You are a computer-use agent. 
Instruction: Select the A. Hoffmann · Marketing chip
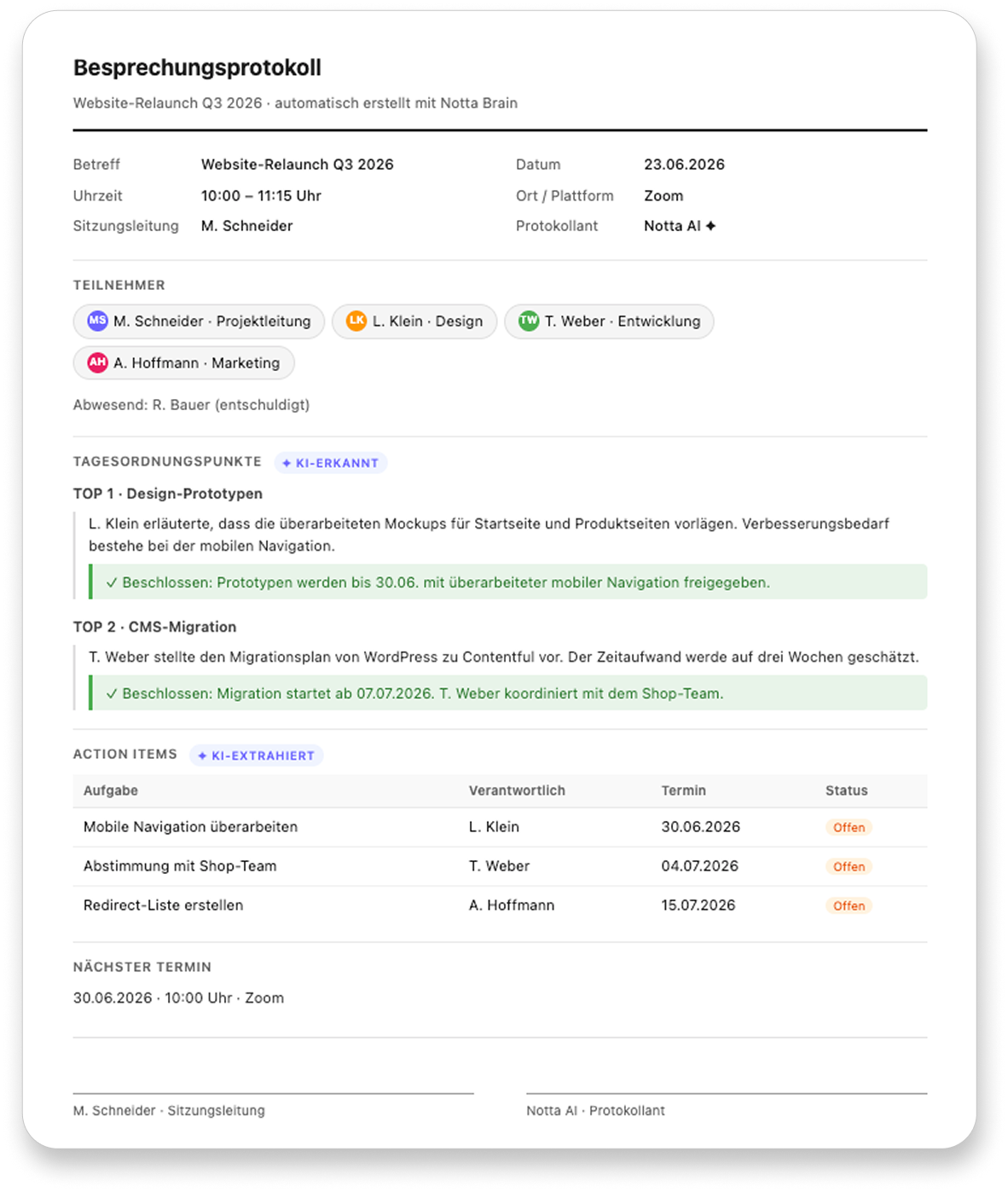(183, 363)
